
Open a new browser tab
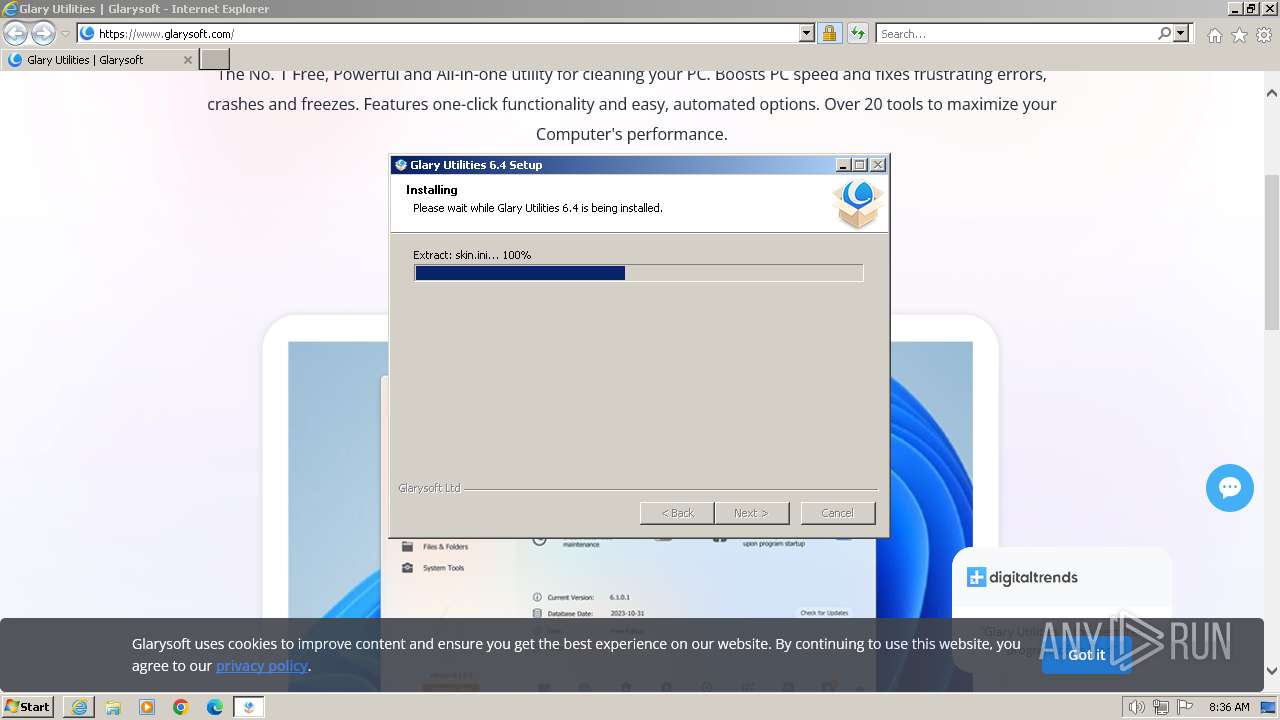(x=215, y=60)
